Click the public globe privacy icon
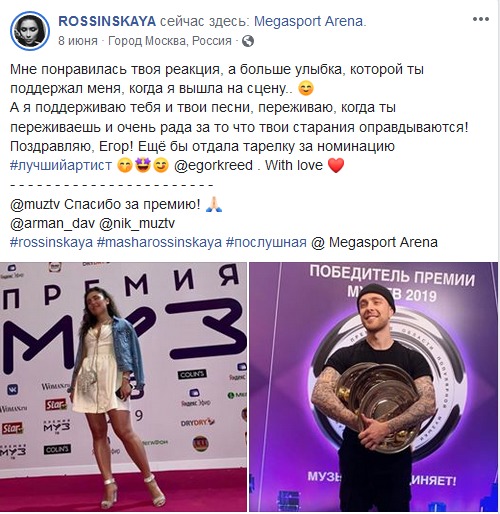 pyautogui.click(x=248, y=41)
